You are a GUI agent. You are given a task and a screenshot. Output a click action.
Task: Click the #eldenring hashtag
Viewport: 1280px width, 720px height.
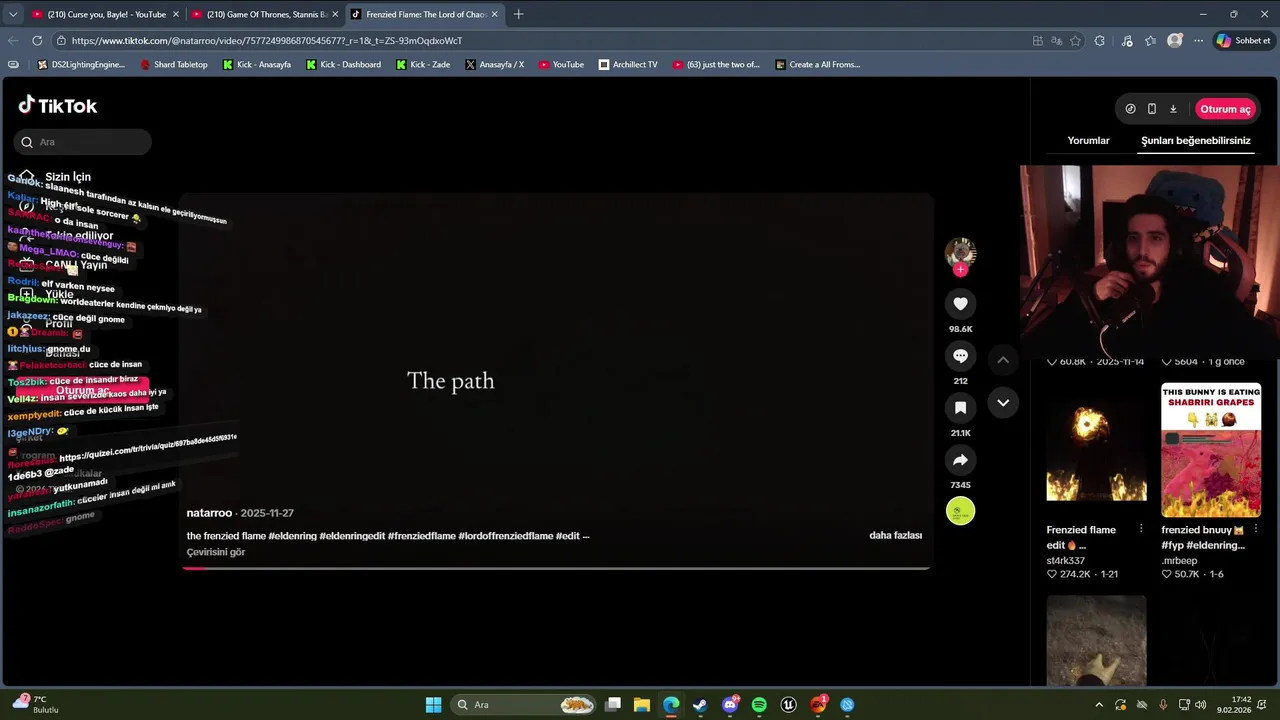click(292, 536)
